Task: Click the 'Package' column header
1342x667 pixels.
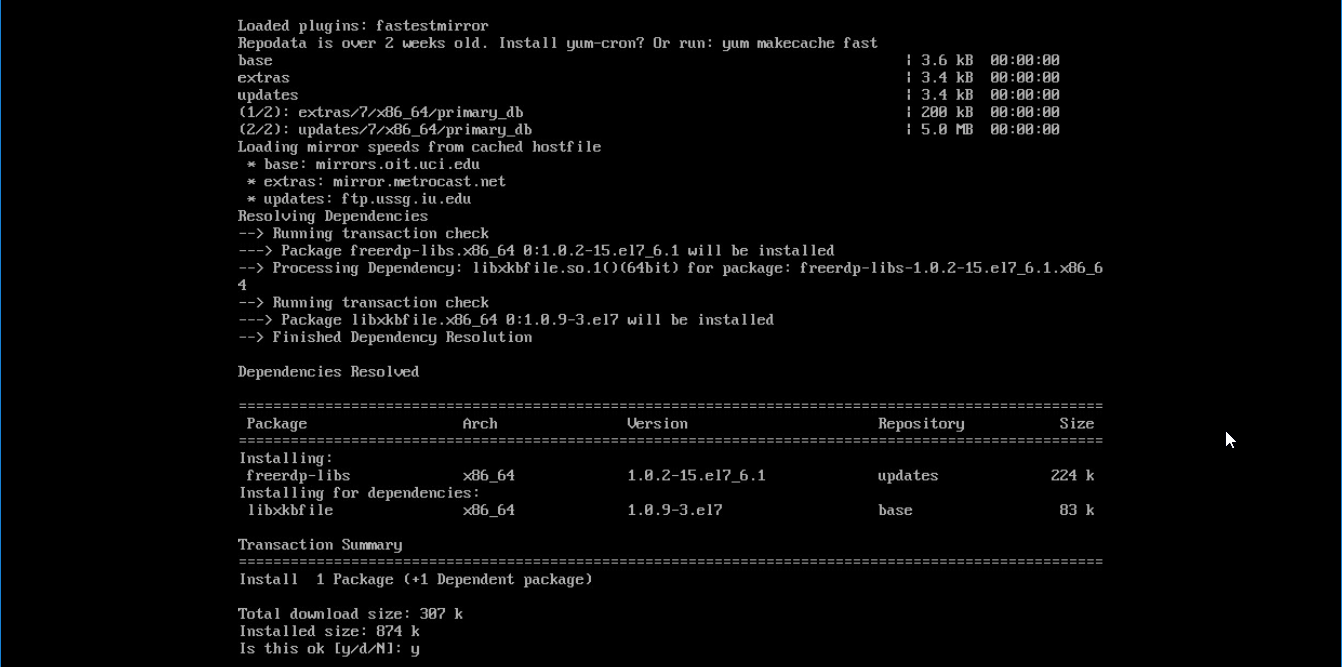Action: click(x=277, y=424)
